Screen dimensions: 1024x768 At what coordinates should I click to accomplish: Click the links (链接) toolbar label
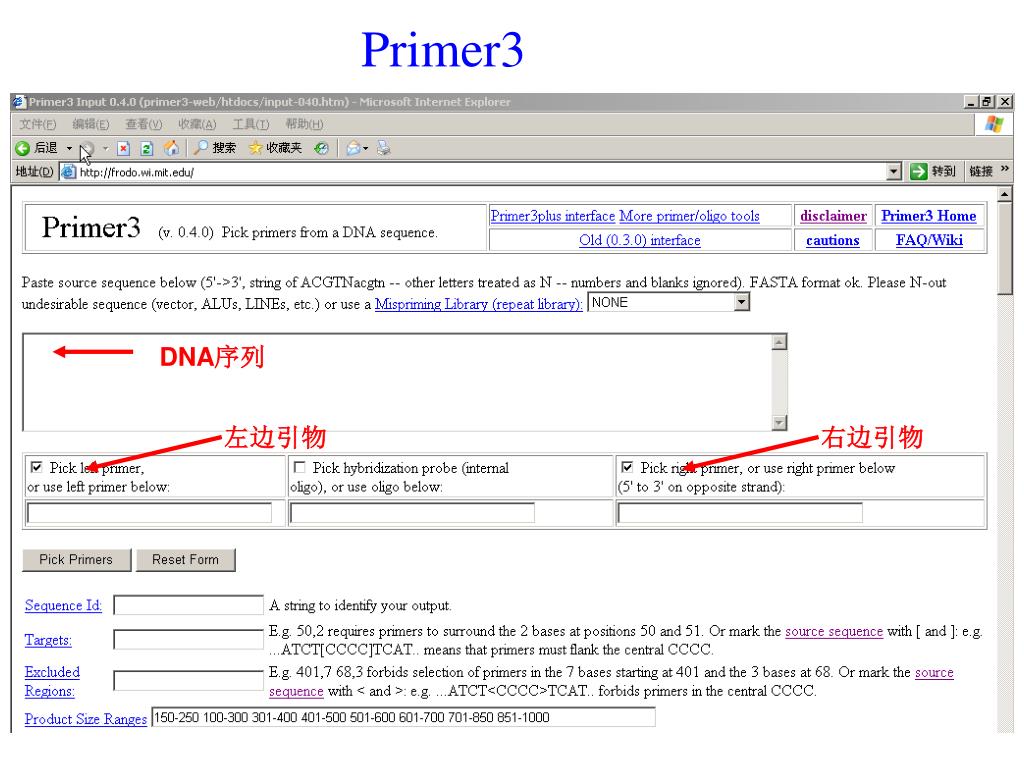[x=981, y=172]
